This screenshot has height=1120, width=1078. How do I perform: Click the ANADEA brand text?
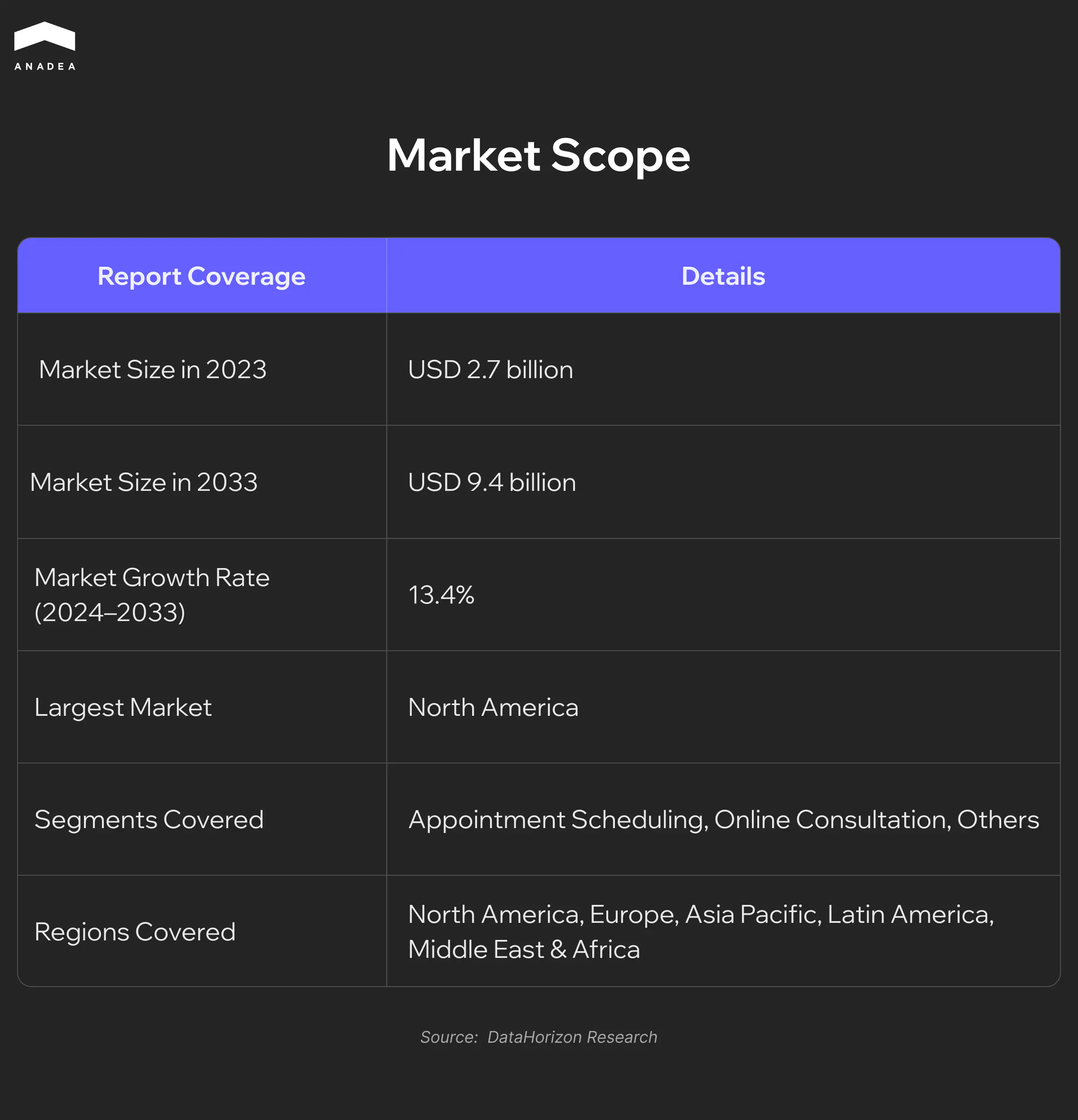pos(44,67)
